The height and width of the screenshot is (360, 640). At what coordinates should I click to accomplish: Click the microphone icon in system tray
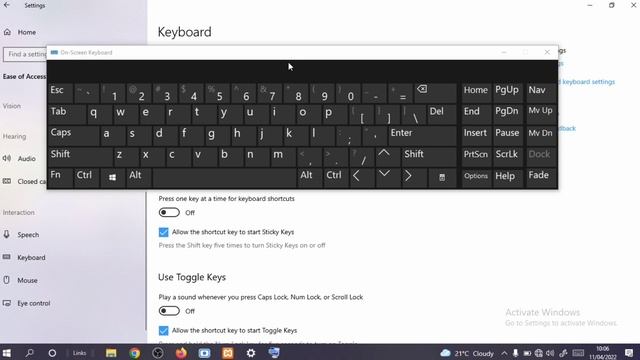[516, 353]
